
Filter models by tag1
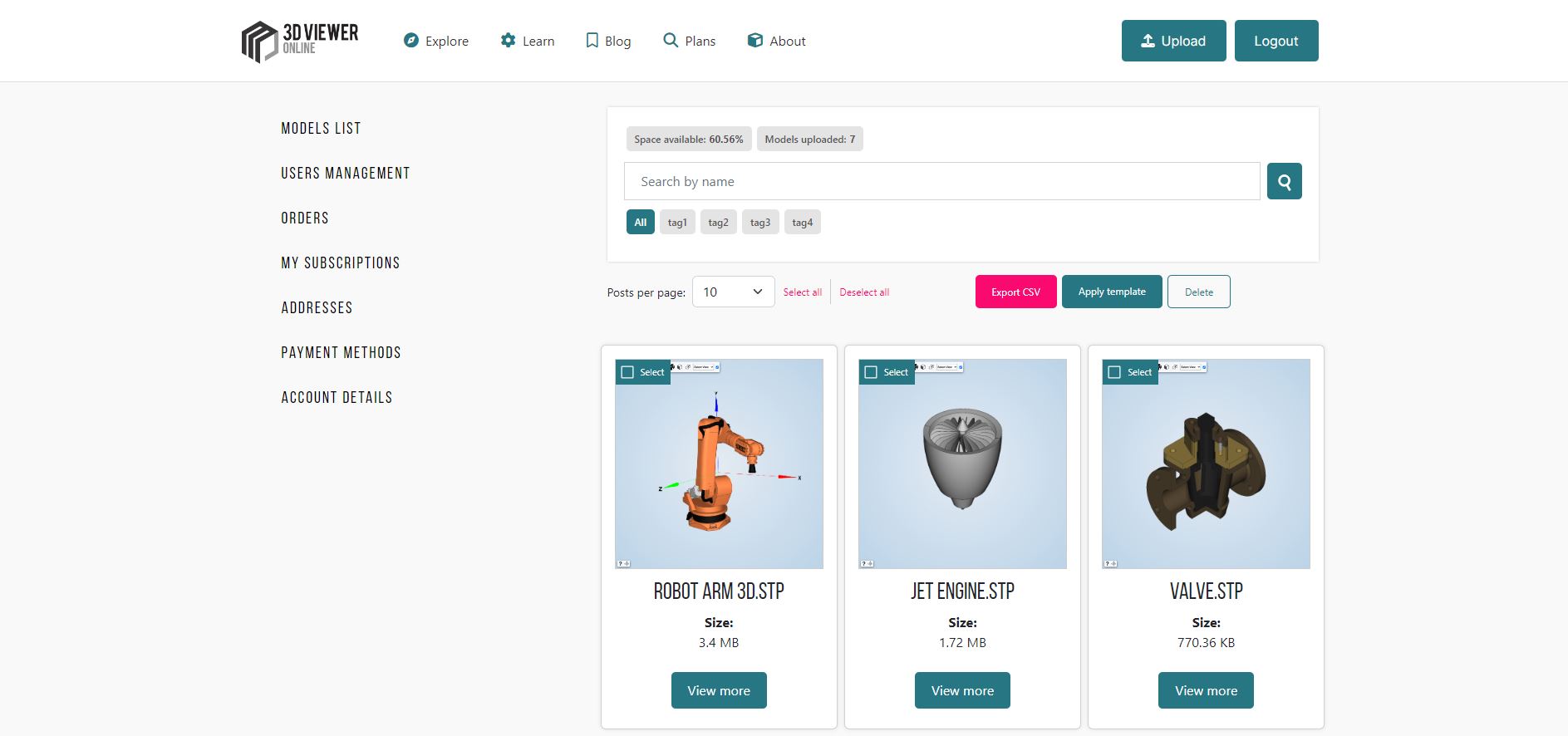coord(677,223)
